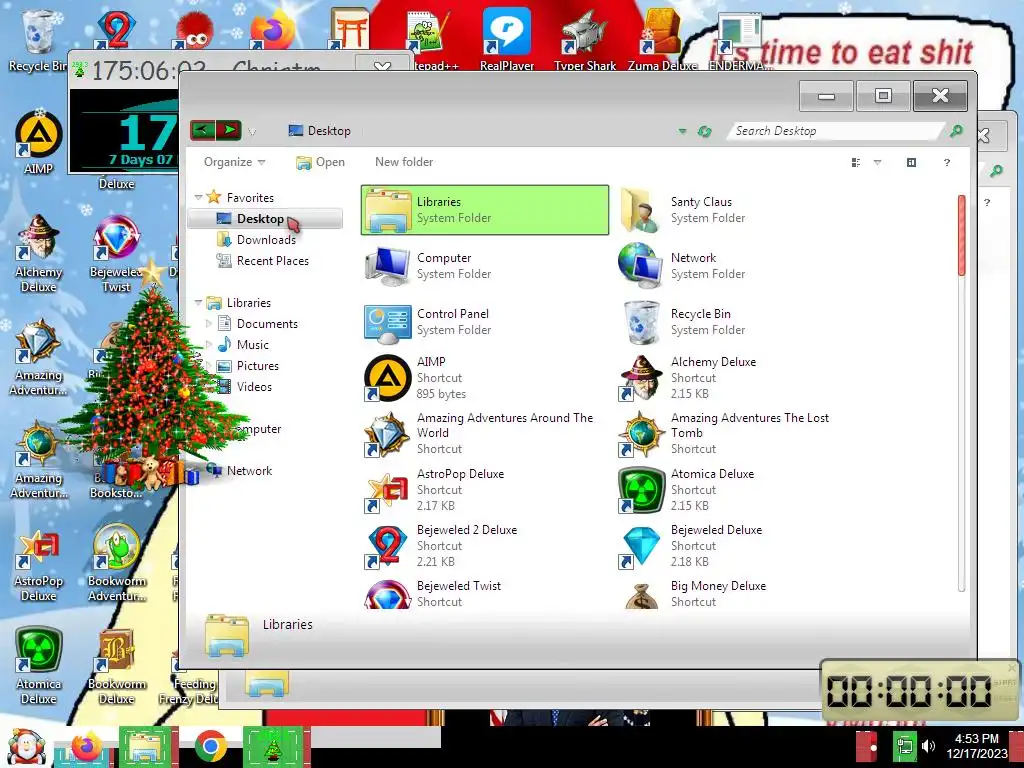Open address bar history dropdown arrow
The width and height of the screenshot is (1024, 768).
point(682,131)
